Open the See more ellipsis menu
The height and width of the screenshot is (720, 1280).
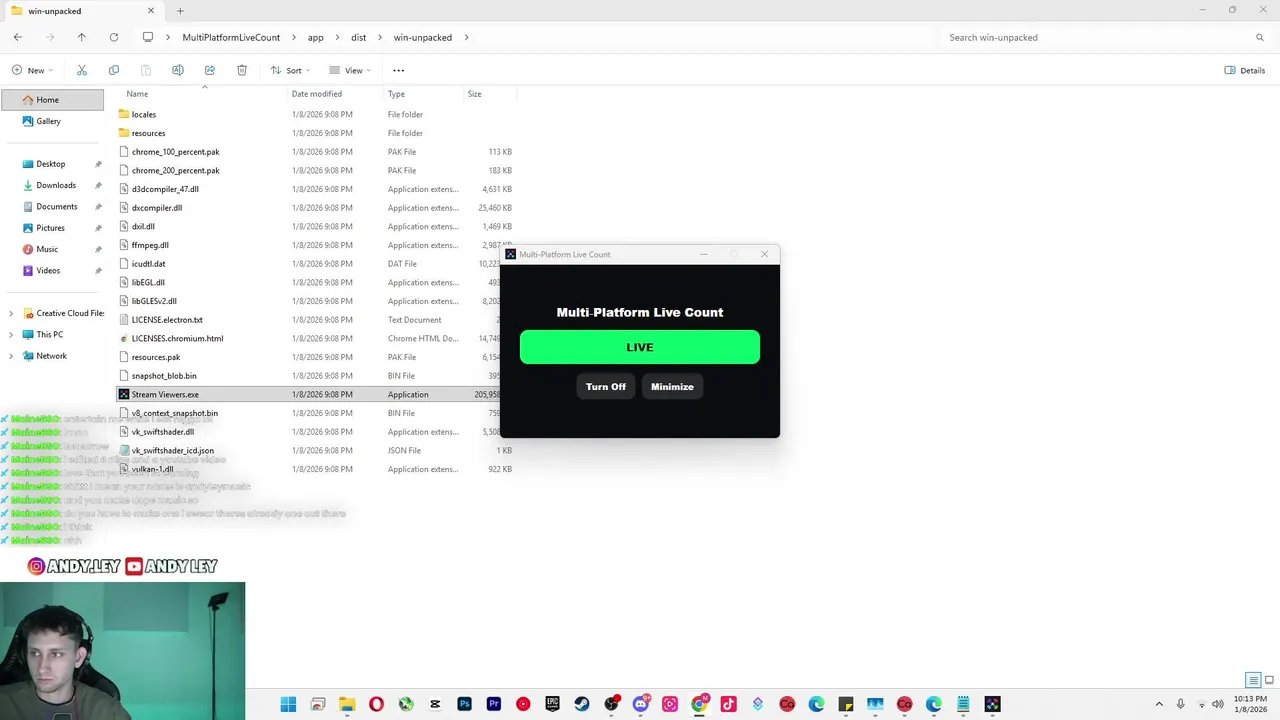pyautogui.click(x=399, y=70)
